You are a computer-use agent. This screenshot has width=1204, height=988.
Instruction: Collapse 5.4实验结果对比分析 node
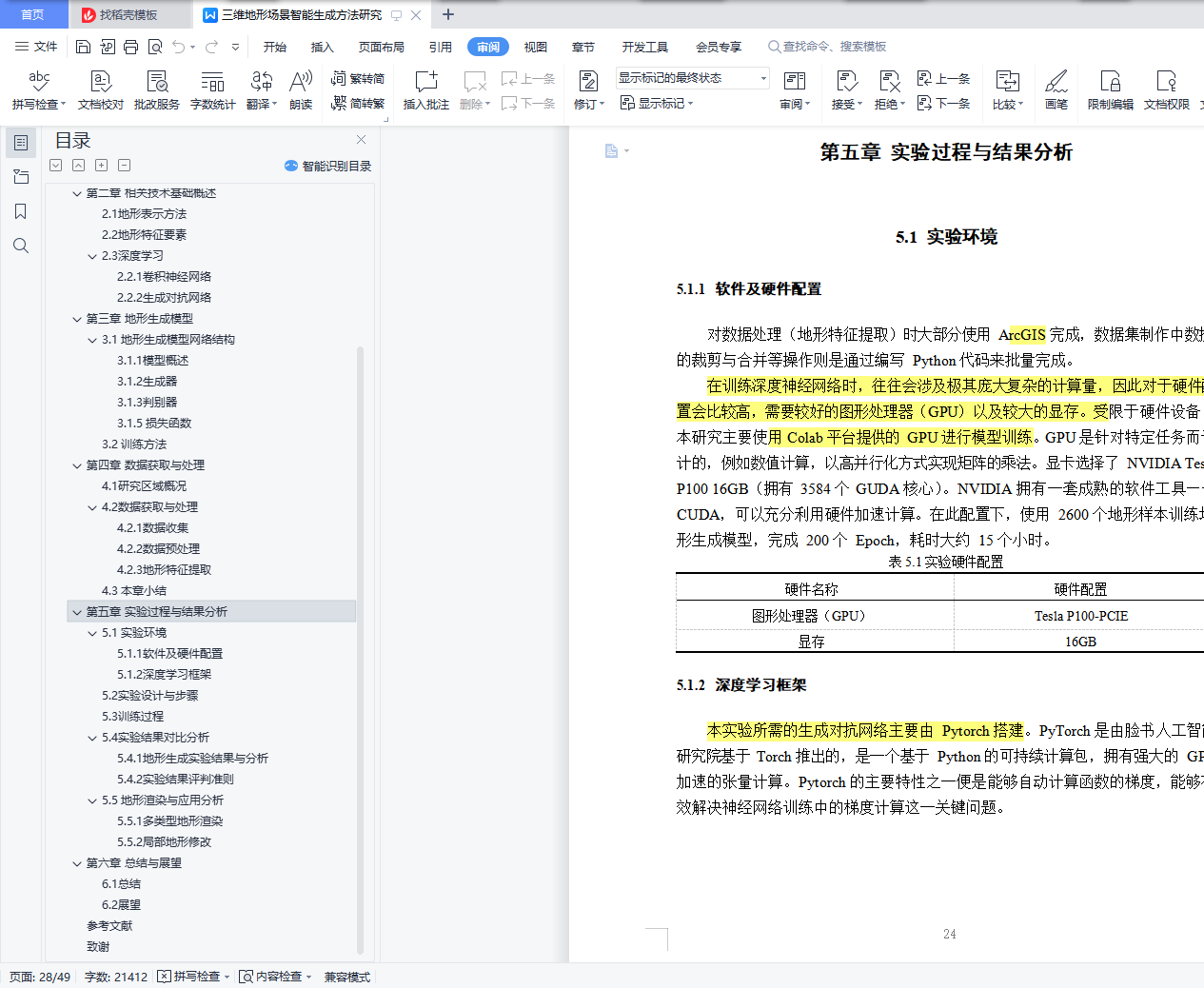coord(93,738)
